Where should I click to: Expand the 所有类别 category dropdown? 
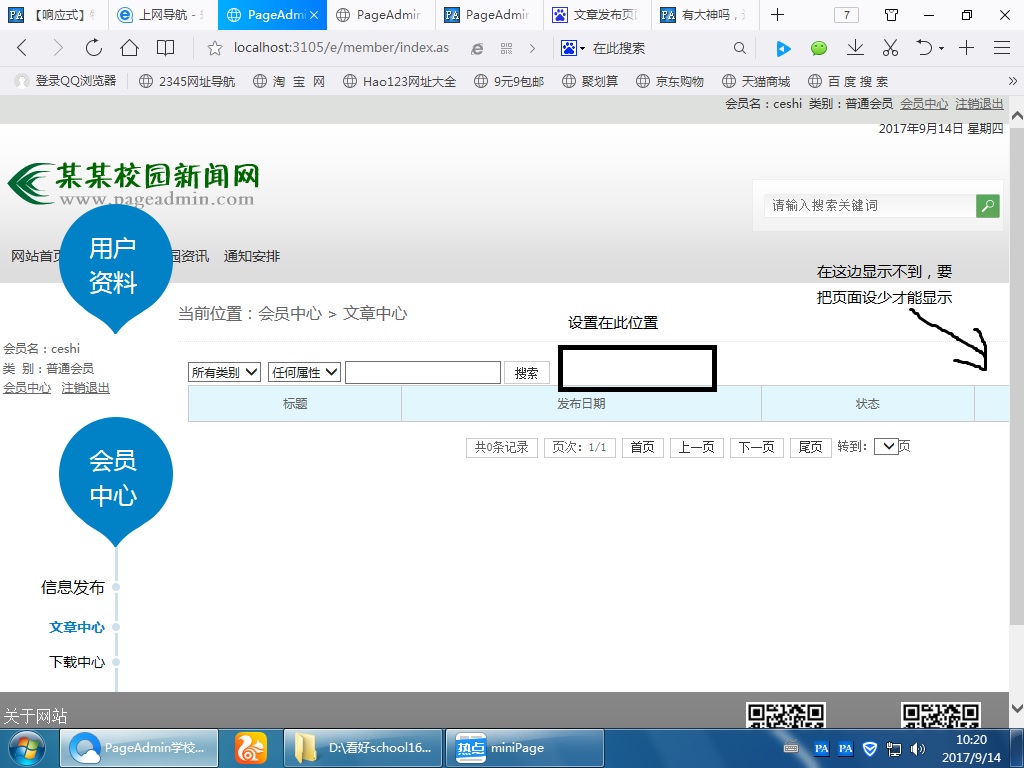click(x=225, y=372)
